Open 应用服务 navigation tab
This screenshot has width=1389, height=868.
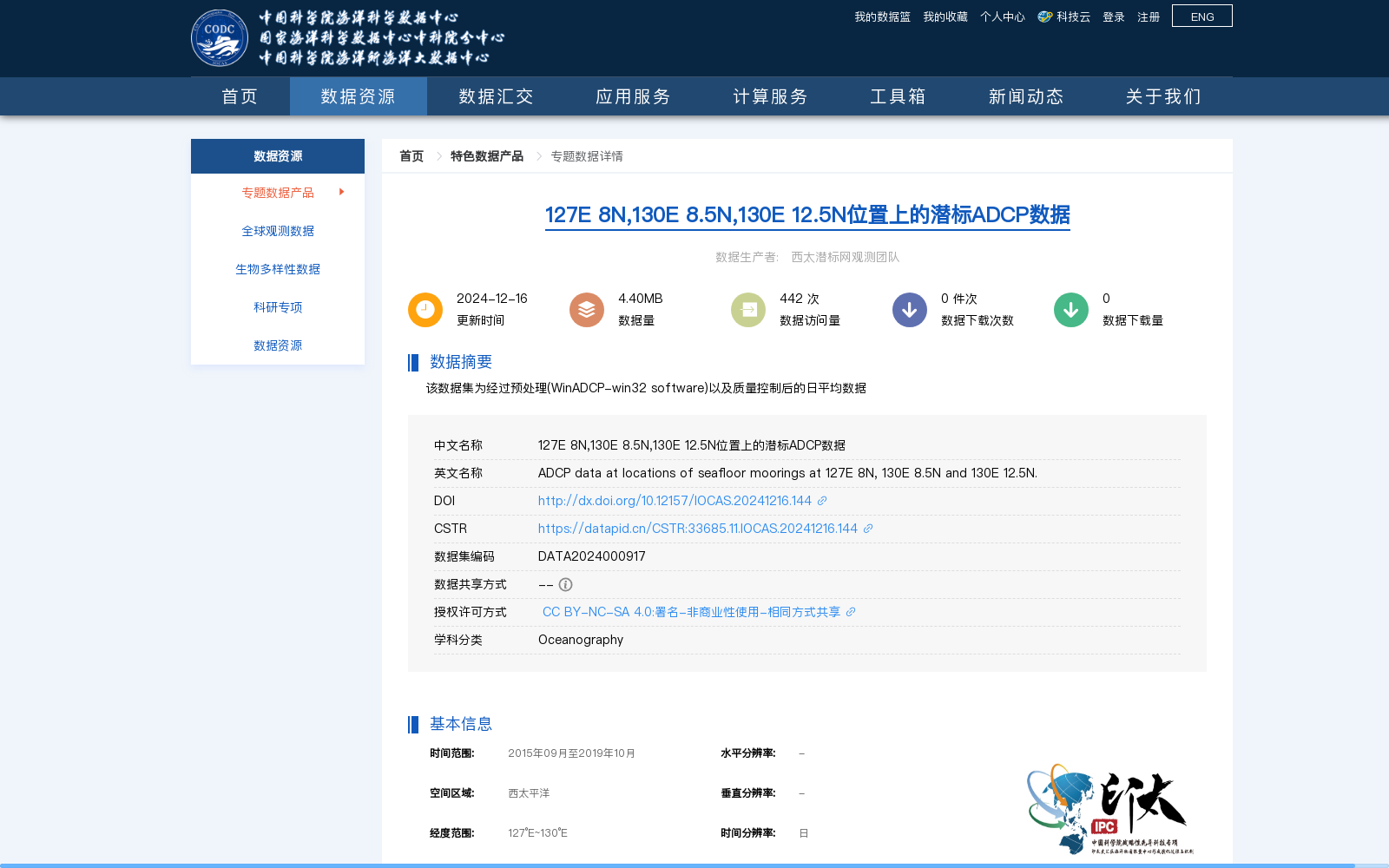tap(633, 96)
